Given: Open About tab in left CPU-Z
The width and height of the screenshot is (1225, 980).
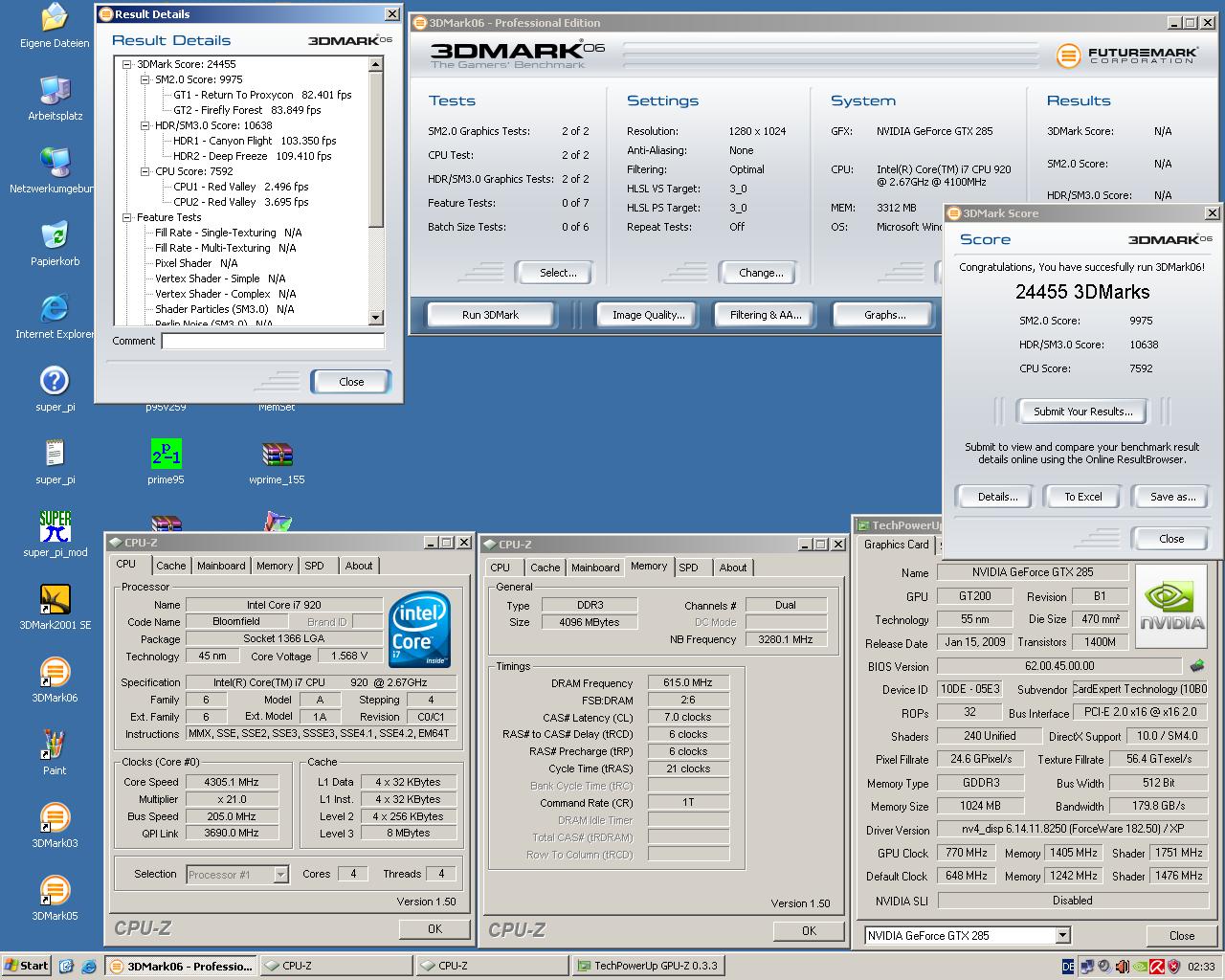Looking at the screenshot, I should coord(359,566).
